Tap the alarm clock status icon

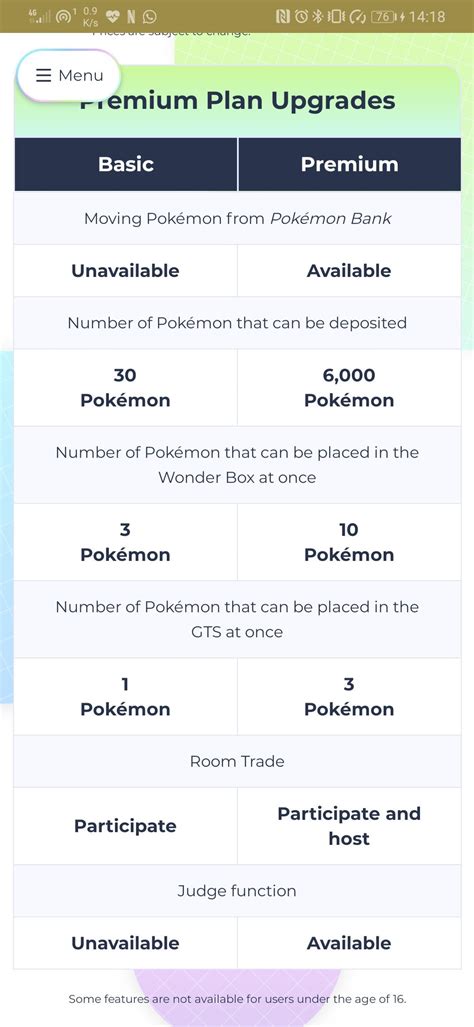(301, 17)
